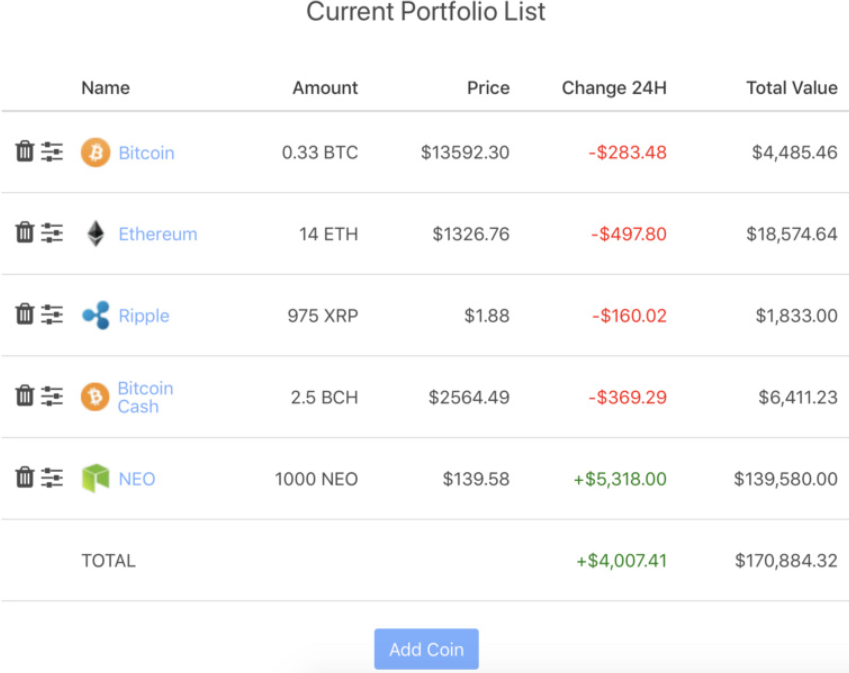Delete the Ripple row via trash icon
Image resolution: width=849 pixels, height=673 pixels.
tap(24, 314)
